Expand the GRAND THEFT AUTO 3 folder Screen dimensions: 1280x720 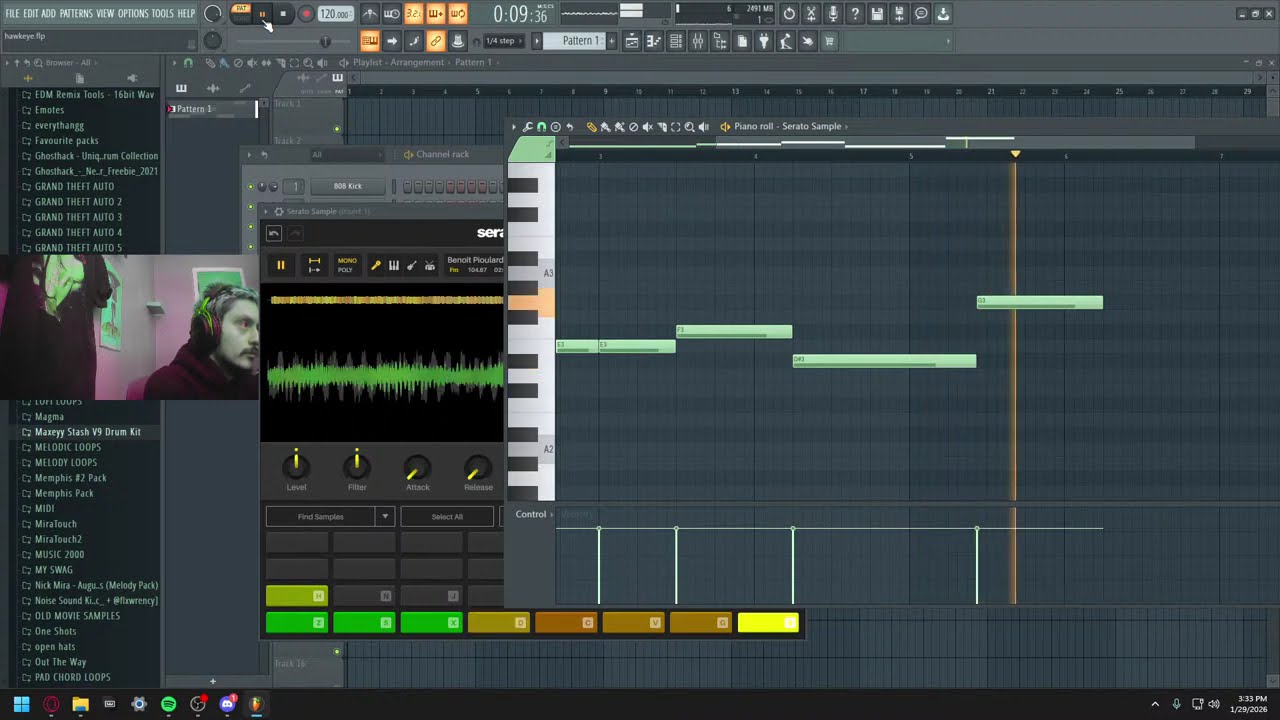coord(78,217)
